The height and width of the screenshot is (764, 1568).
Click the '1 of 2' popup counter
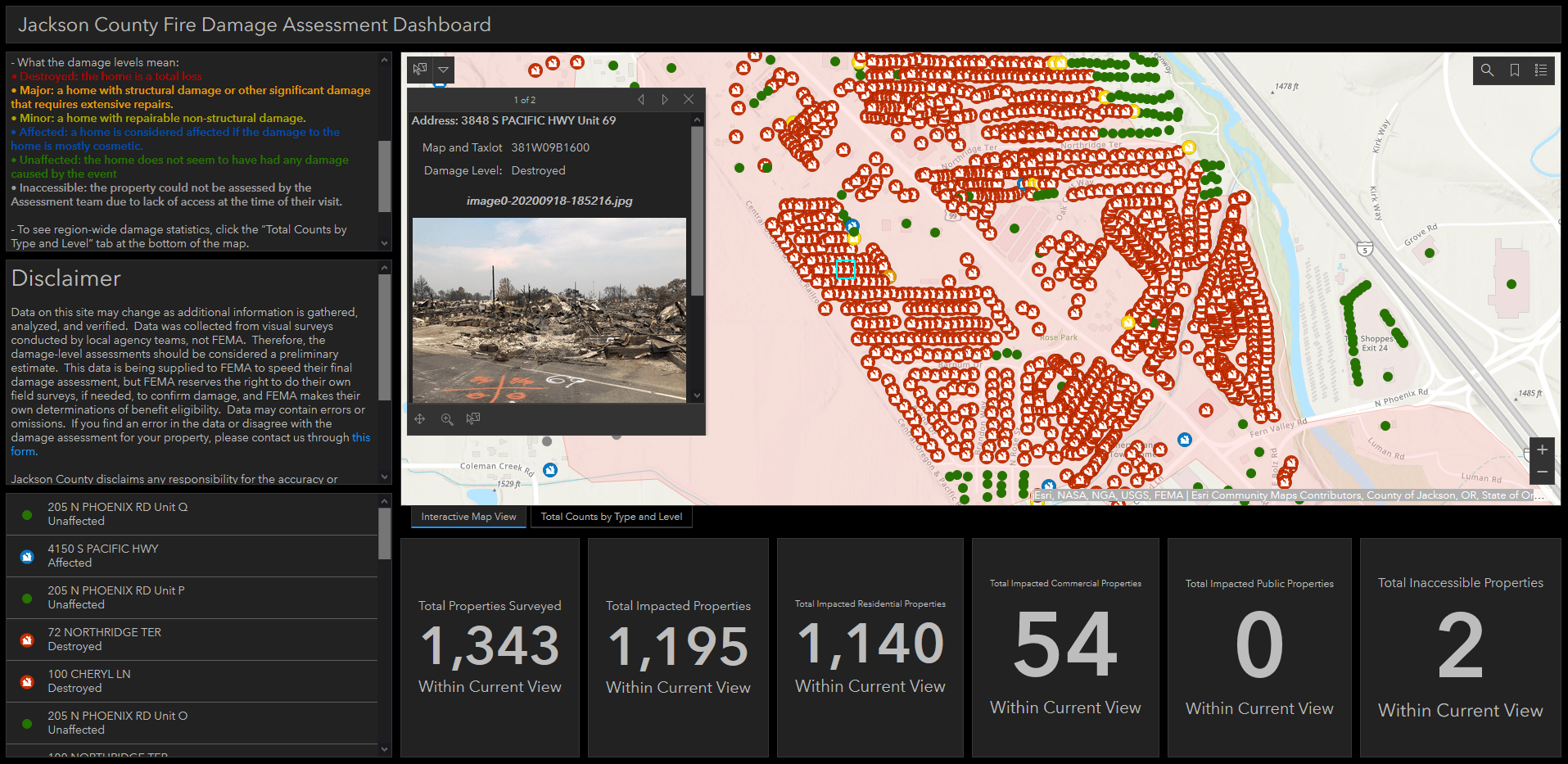tap(525, 100)
